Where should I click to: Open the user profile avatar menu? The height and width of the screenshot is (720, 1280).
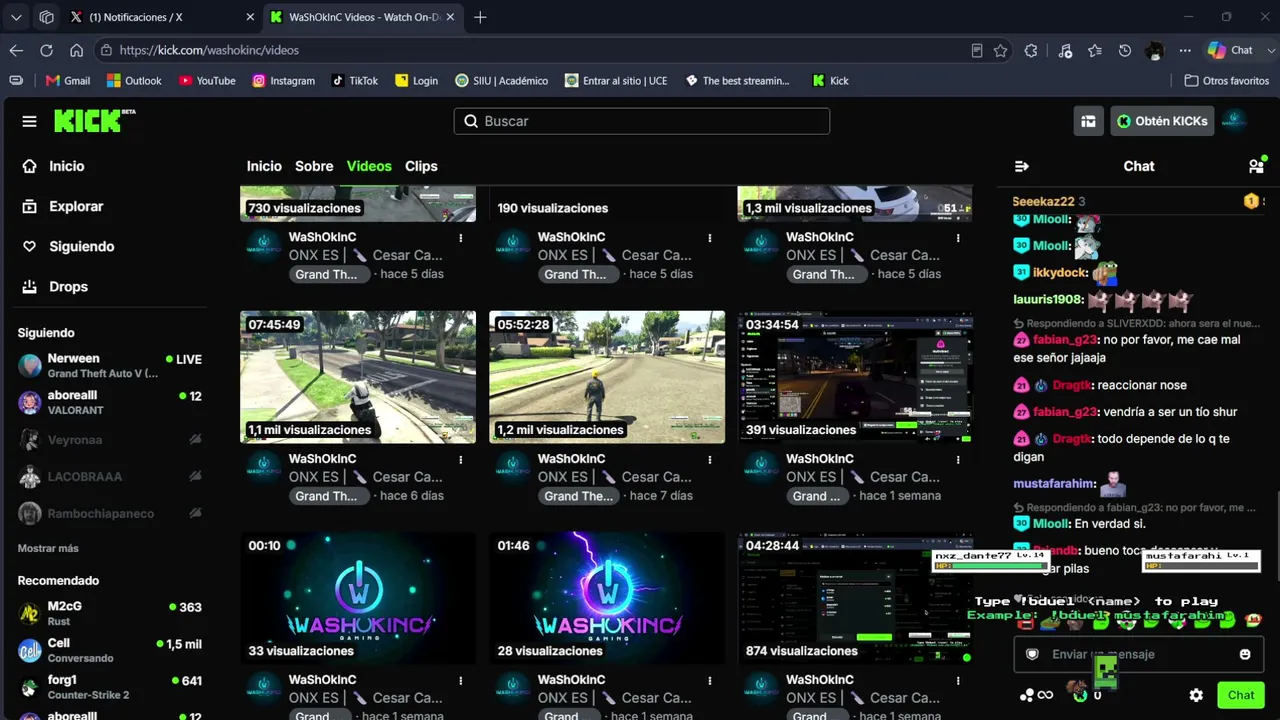[x=1234, y=121]
